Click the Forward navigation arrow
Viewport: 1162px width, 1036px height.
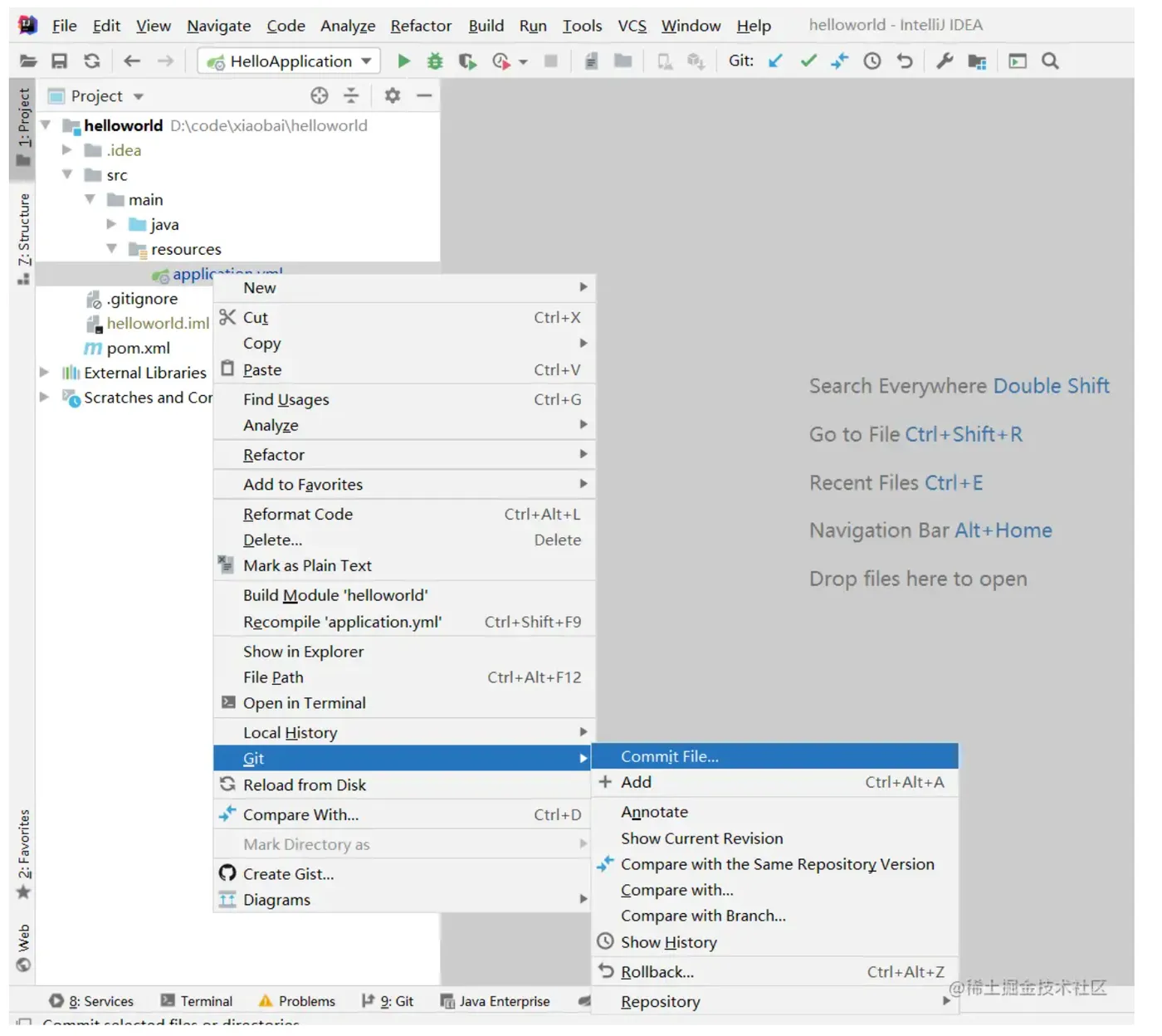(166, 61)
